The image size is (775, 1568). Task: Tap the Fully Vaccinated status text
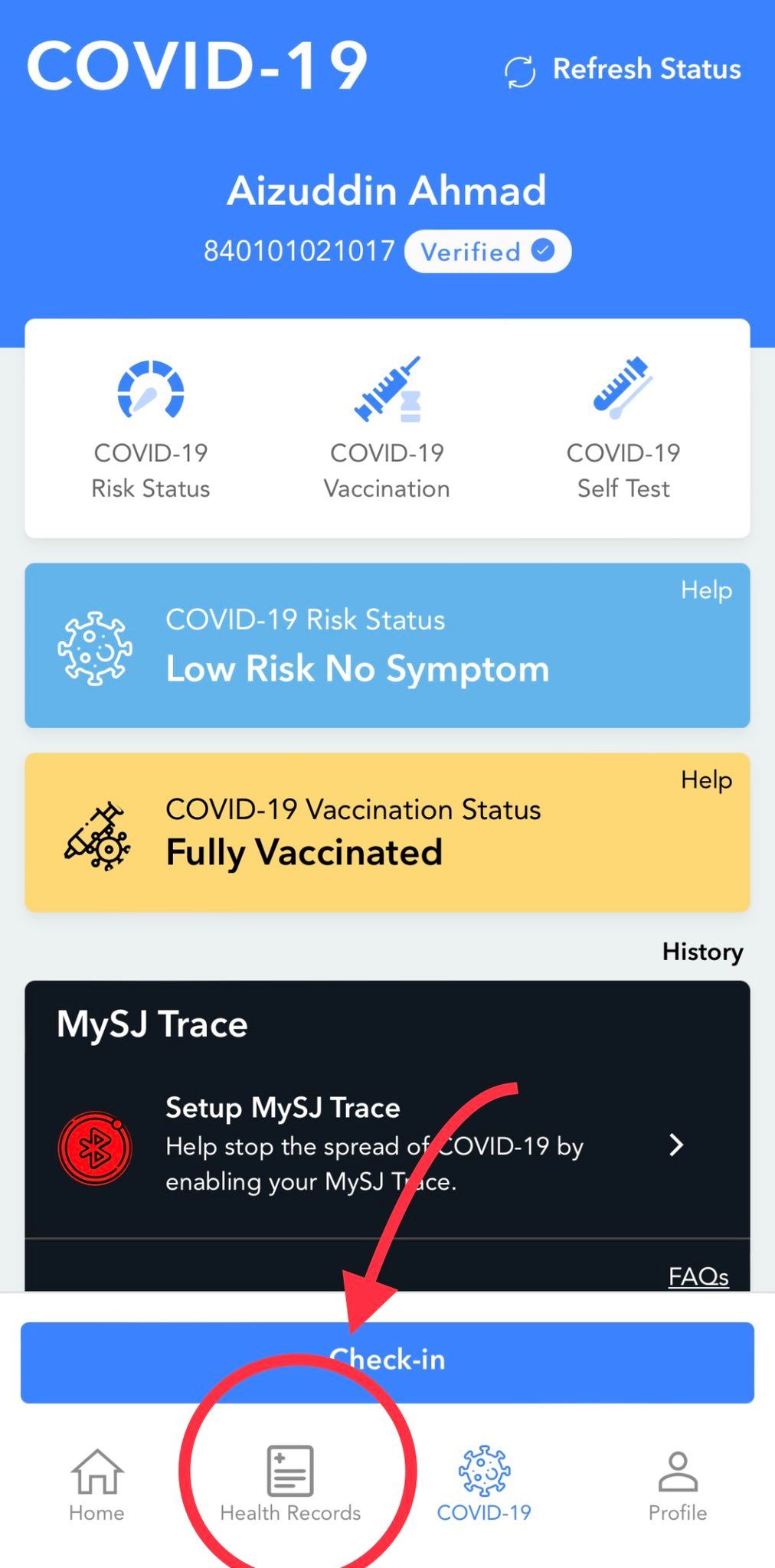tap(304, 852)
